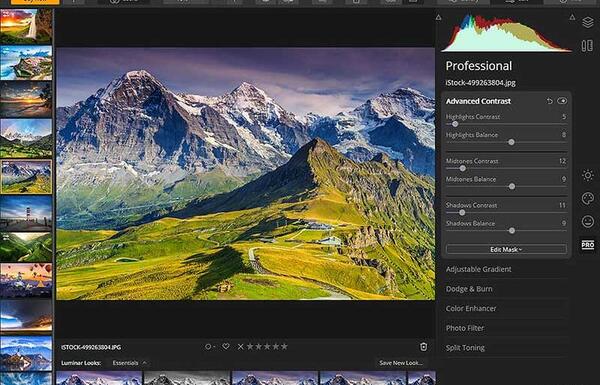Select waterfall sunset thumbnail in filmstrip

tap(26, 26)
